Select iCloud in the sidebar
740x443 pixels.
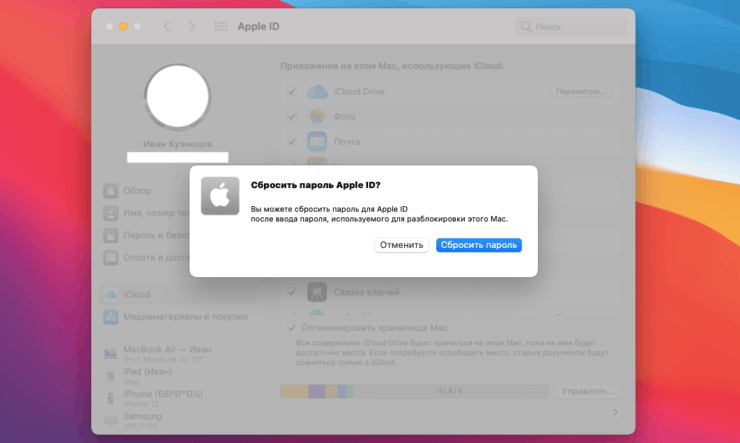pos(177,294)
